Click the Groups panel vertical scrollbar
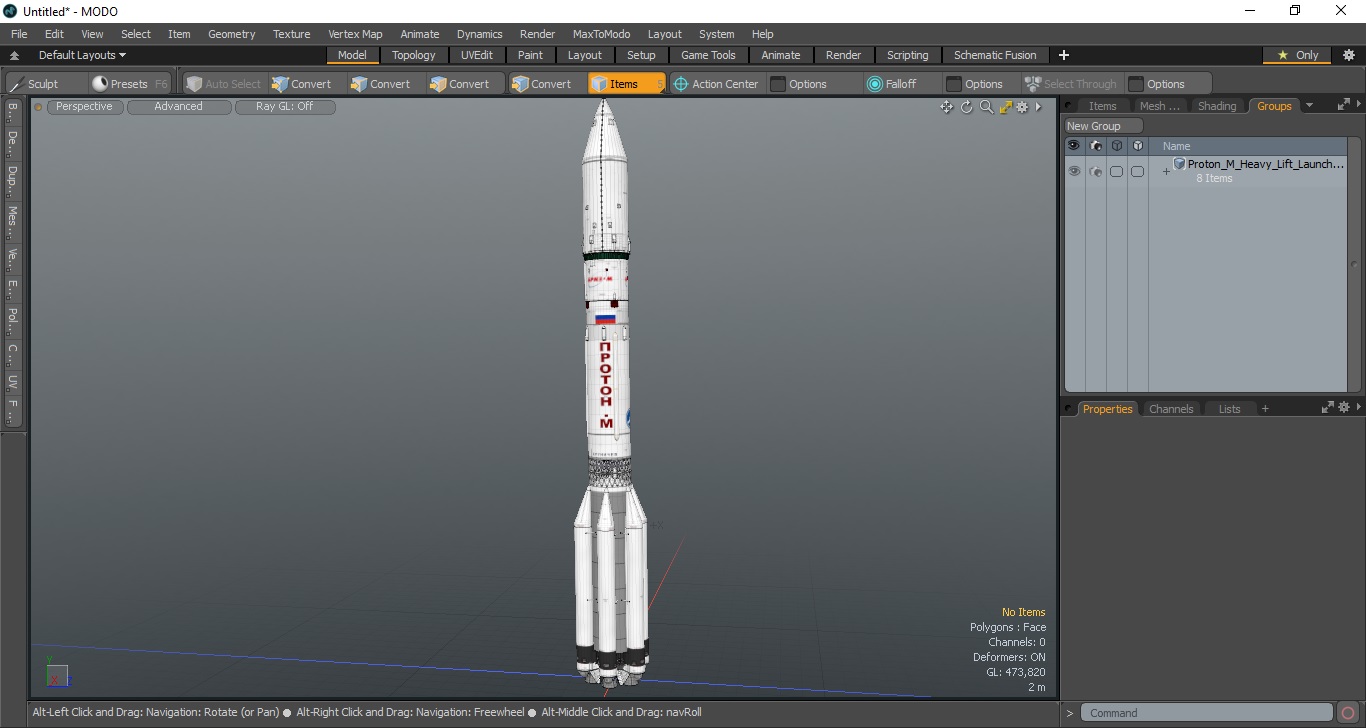This screenshot has width=1366, height=728. click(1353, 265)
